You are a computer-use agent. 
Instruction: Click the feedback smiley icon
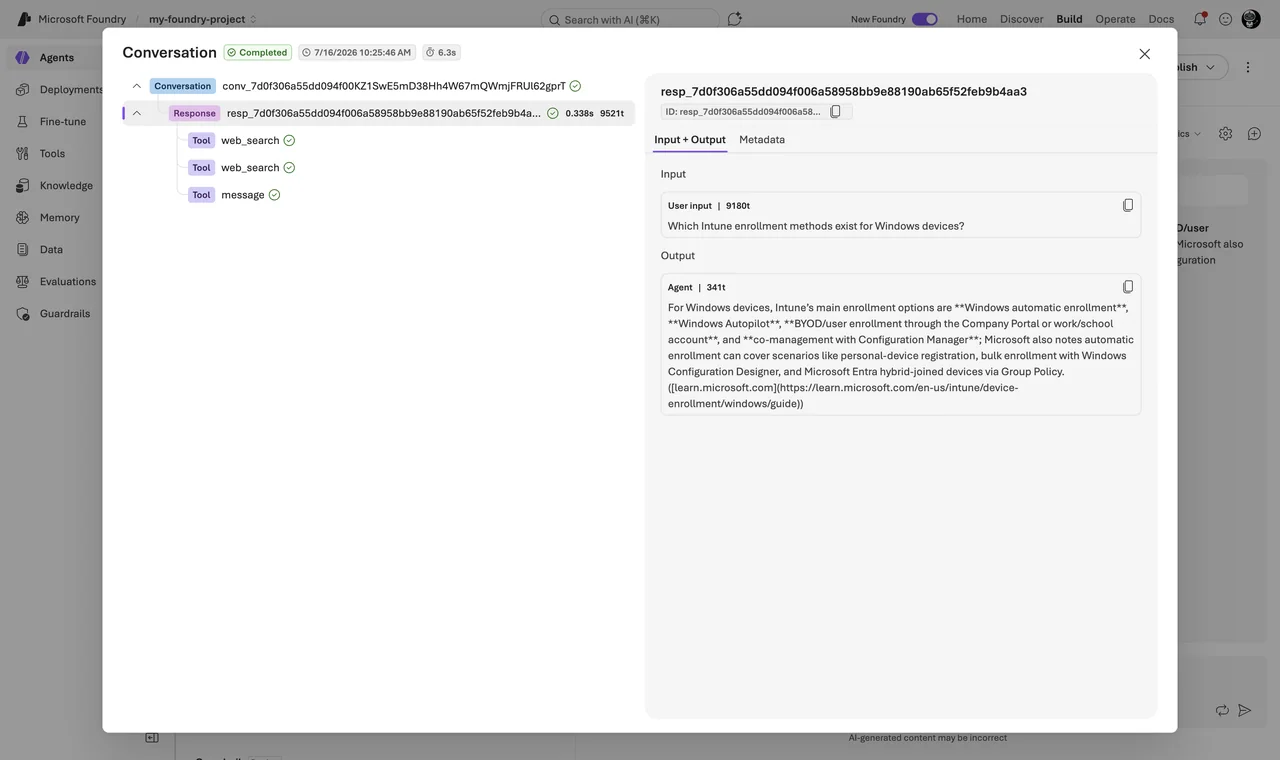click(x=1225, y=19)
